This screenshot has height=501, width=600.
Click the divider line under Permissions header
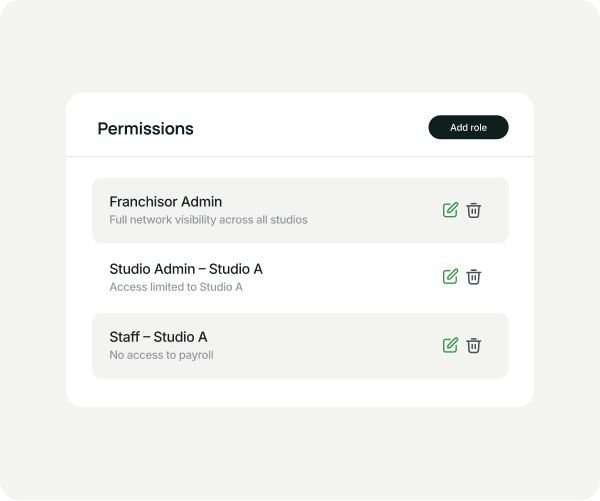[300, 157]
